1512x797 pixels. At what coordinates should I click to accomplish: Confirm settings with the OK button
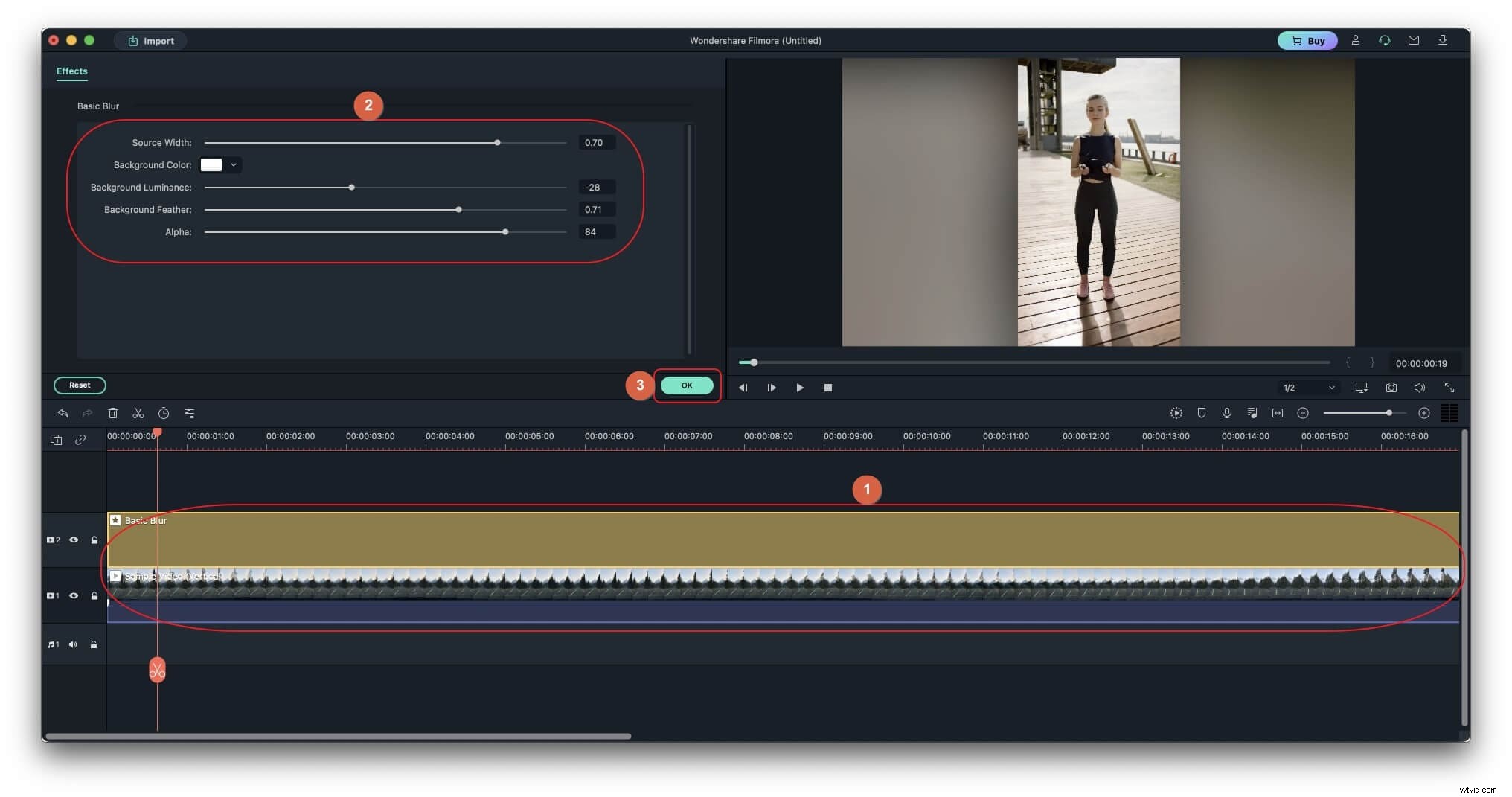click(x=686, y=385)
